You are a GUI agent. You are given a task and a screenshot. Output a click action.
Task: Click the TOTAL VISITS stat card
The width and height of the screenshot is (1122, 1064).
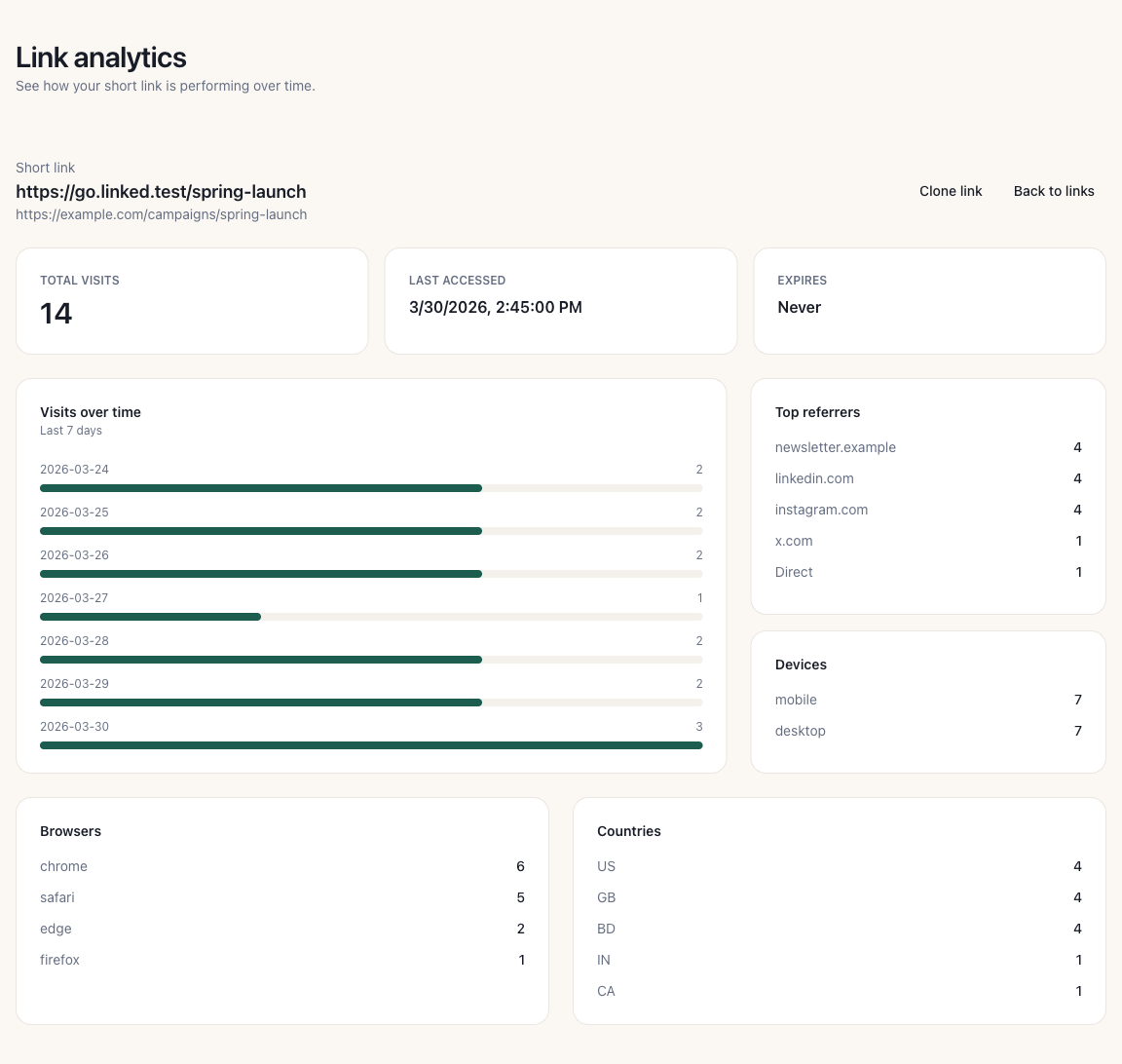pyautogui.click(x=192, y=300)
